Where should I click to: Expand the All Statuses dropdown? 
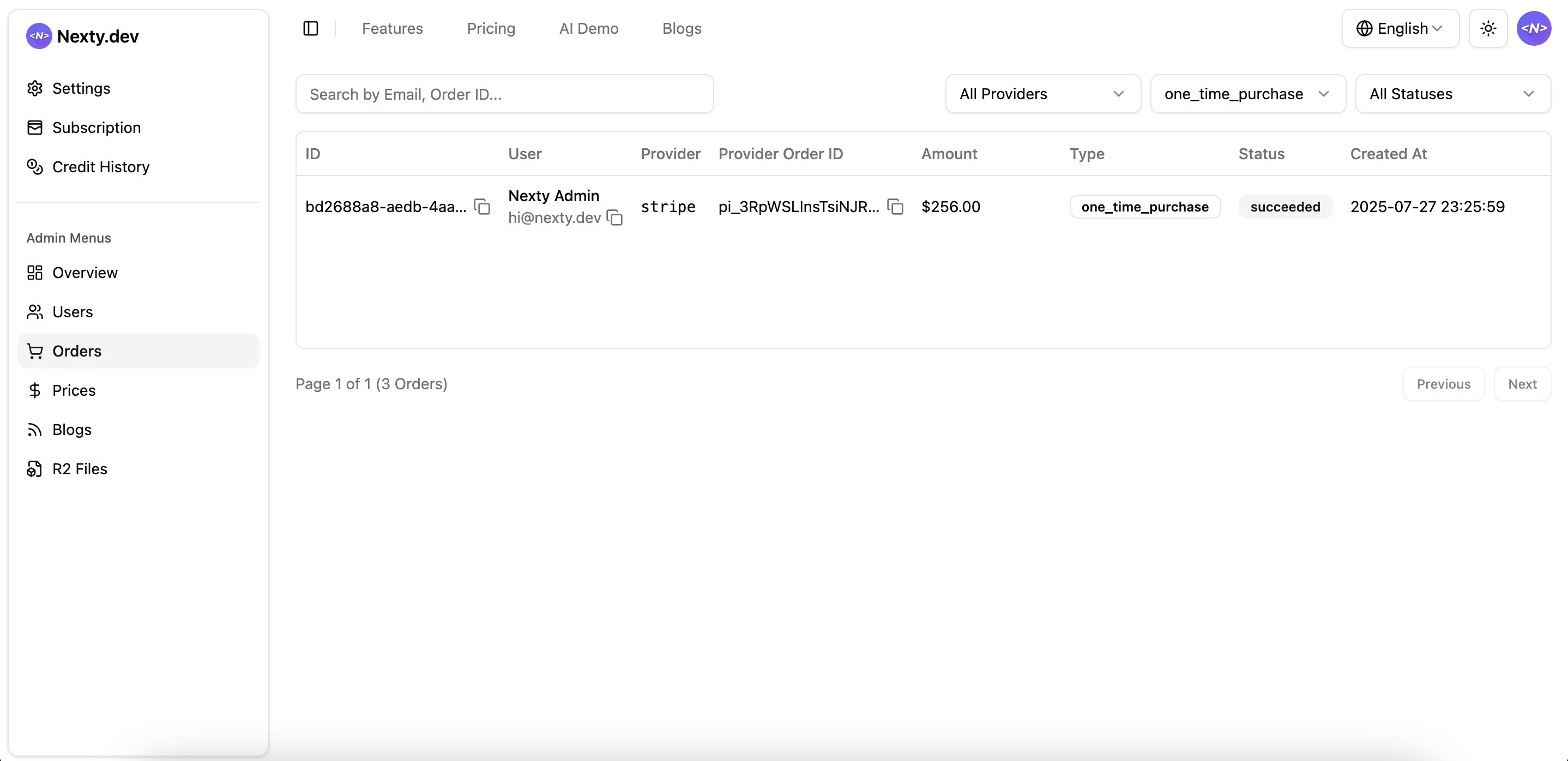coord(1452,94)
